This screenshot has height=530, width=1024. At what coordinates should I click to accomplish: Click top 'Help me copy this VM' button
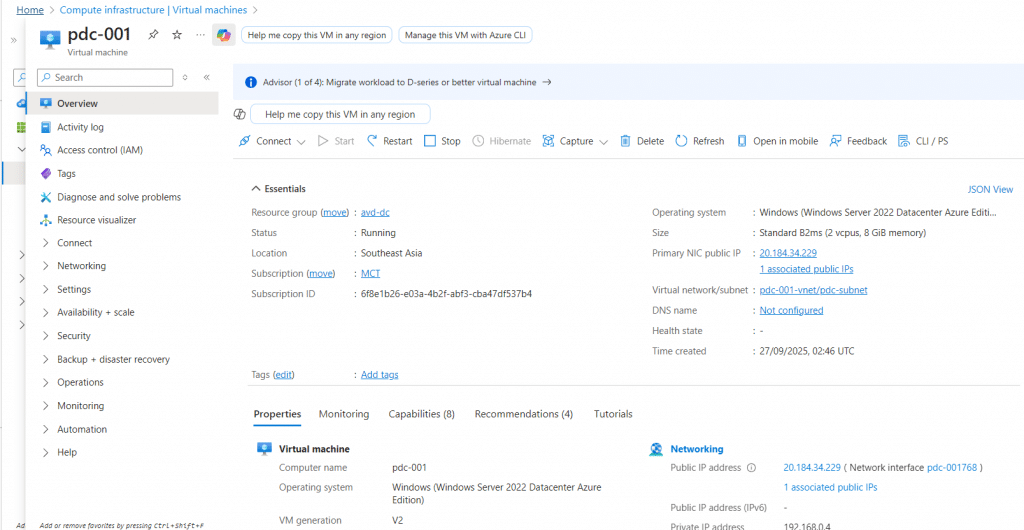click(317, 35)
